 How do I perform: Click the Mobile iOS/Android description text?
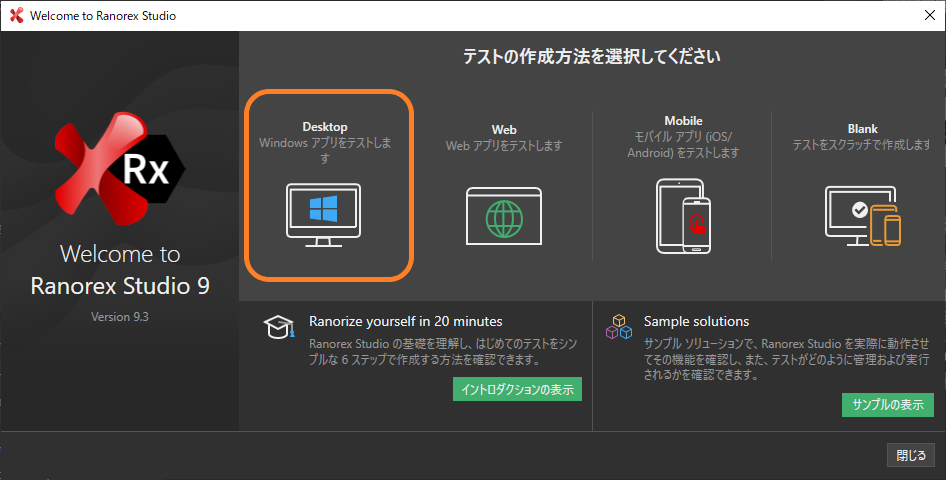click(683, 145)
